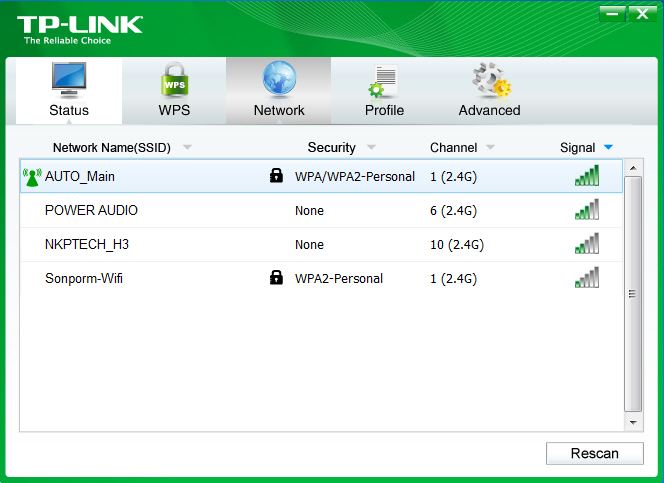Viewport: 664px width, 483px height.
Task: Click Sonporm-Wifi signal strength bars
Action: 587,277
